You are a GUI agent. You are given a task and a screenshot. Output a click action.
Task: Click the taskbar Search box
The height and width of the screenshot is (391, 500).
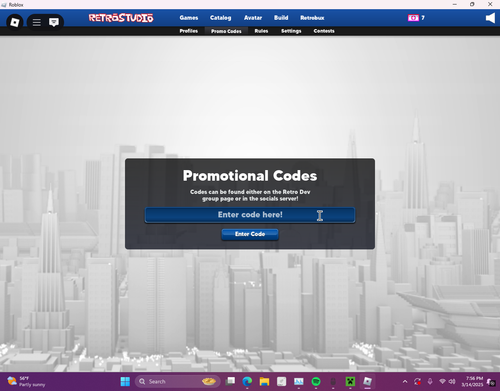[178, 381]
